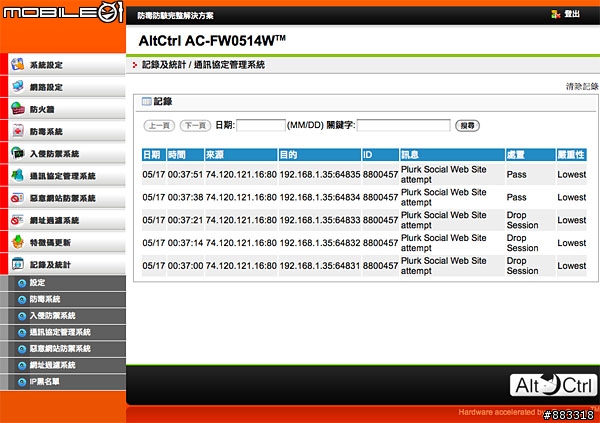Click the 系統設定 sidebar icon
Viewport: 600px width, 423px height.
18,65
